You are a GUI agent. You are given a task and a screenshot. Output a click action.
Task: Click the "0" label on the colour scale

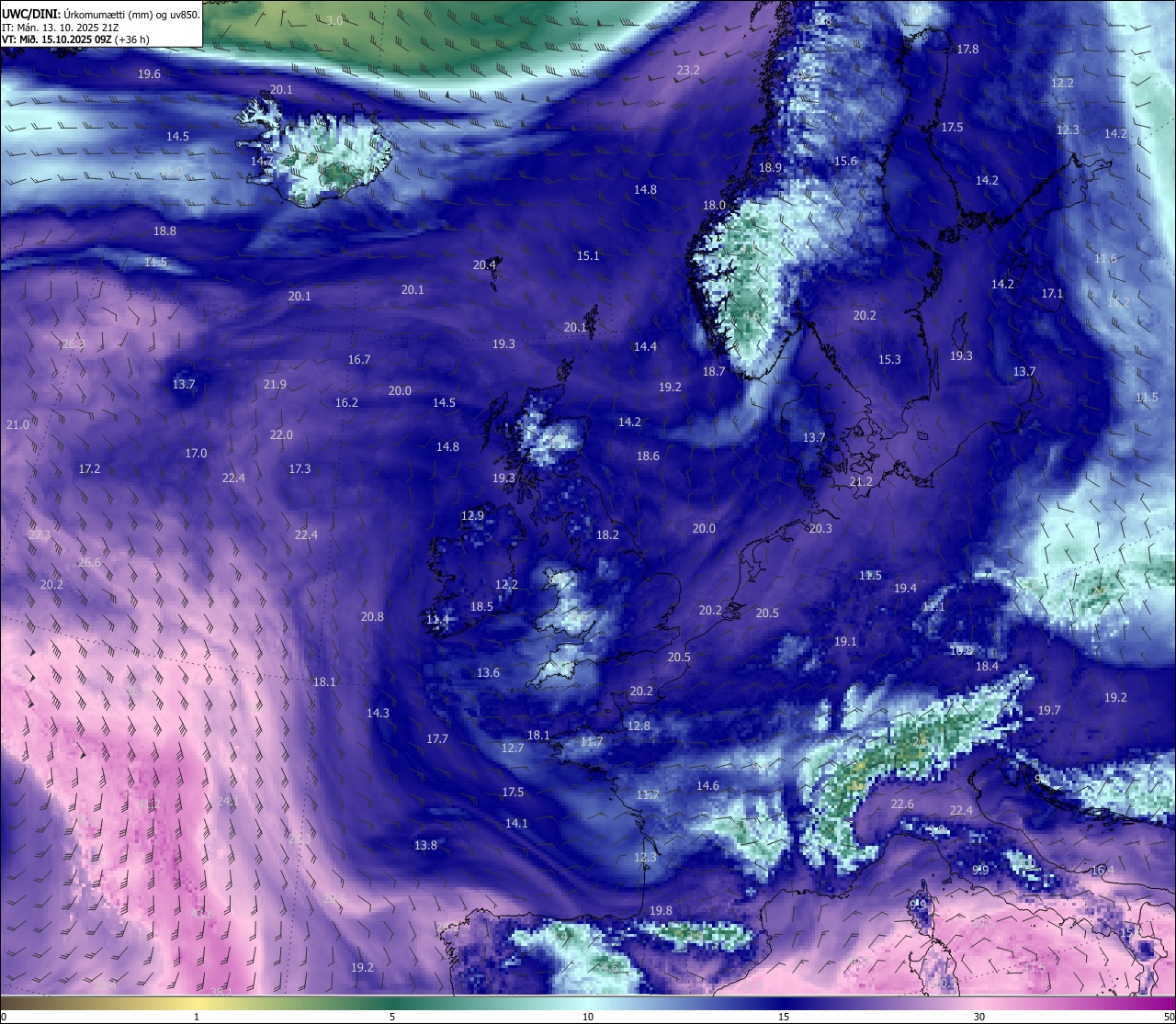coord(4,1017)
